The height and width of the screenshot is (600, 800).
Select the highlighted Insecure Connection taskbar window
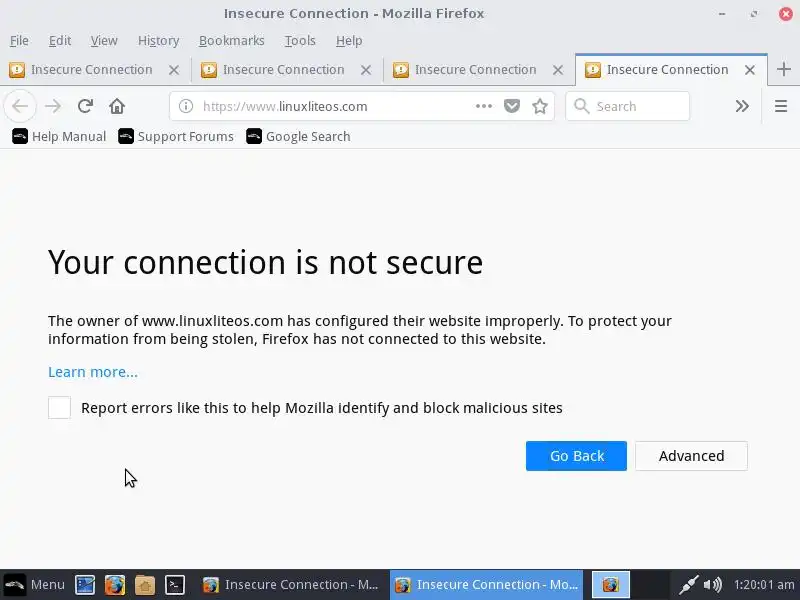click(x=486, y=585)
